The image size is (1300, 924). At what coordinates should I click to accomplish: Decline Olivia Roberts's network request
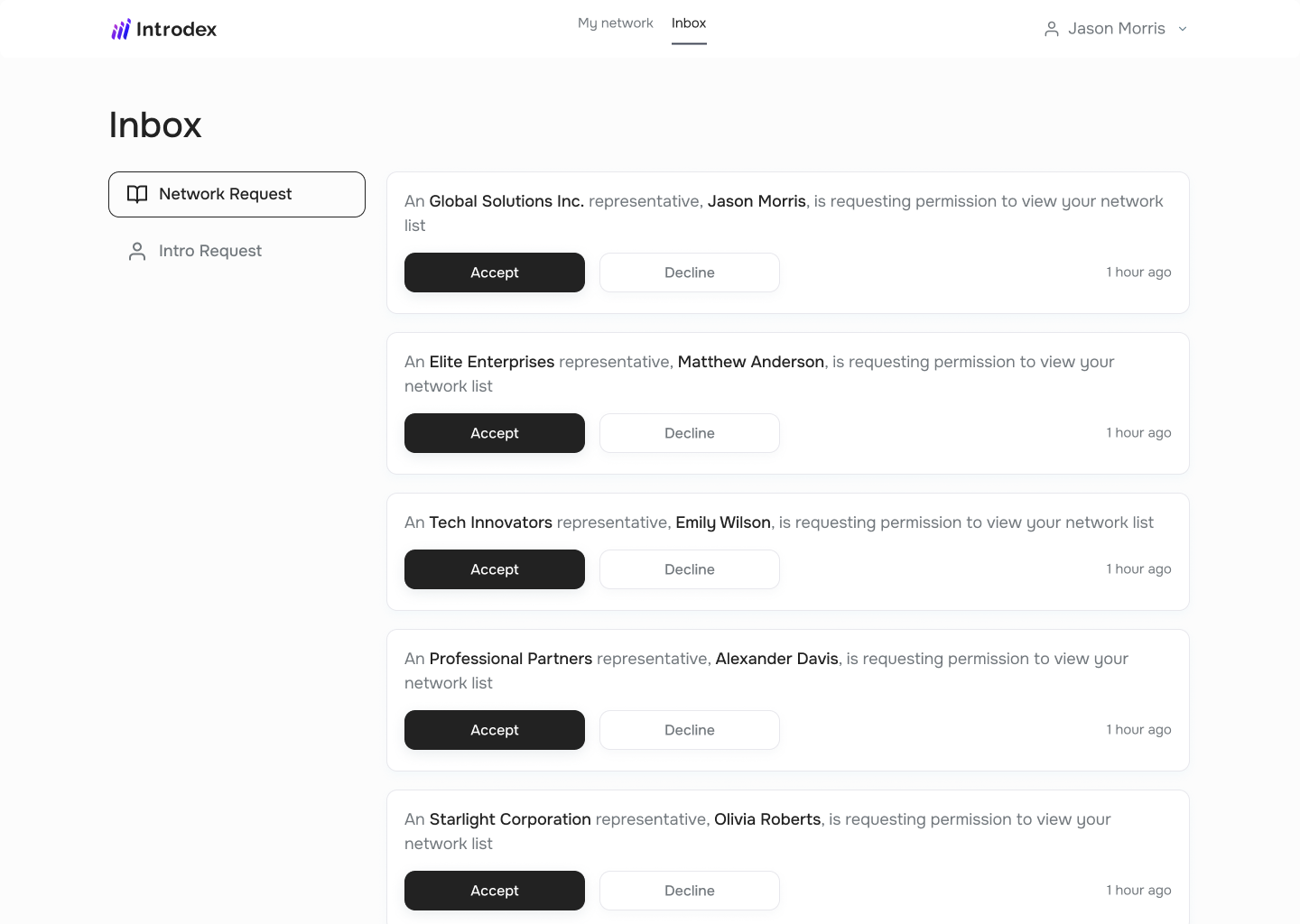[690, 891]
